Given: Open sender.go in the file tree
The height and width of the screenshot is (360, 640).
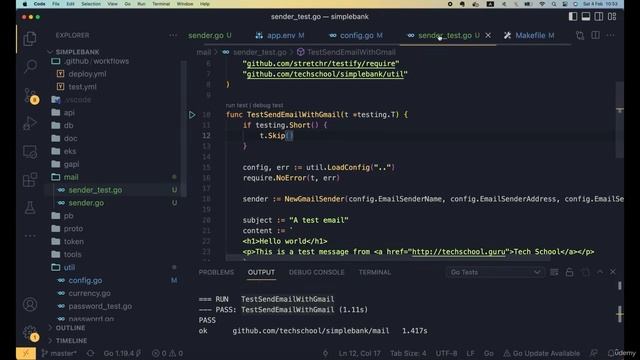Looking at the screenshot, I should click(x=86, y=203).
